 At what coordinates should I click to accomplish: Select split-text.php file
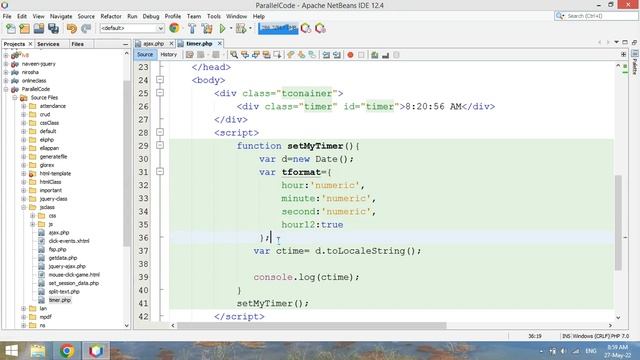(64, 291)
